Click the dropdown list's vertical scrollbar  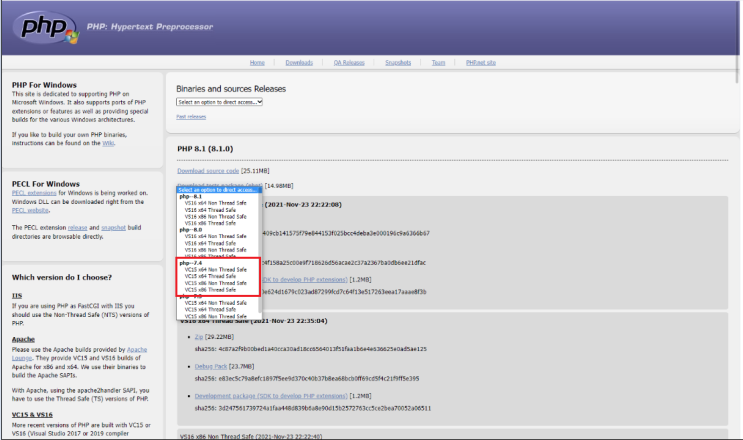[x=260, y=253]
